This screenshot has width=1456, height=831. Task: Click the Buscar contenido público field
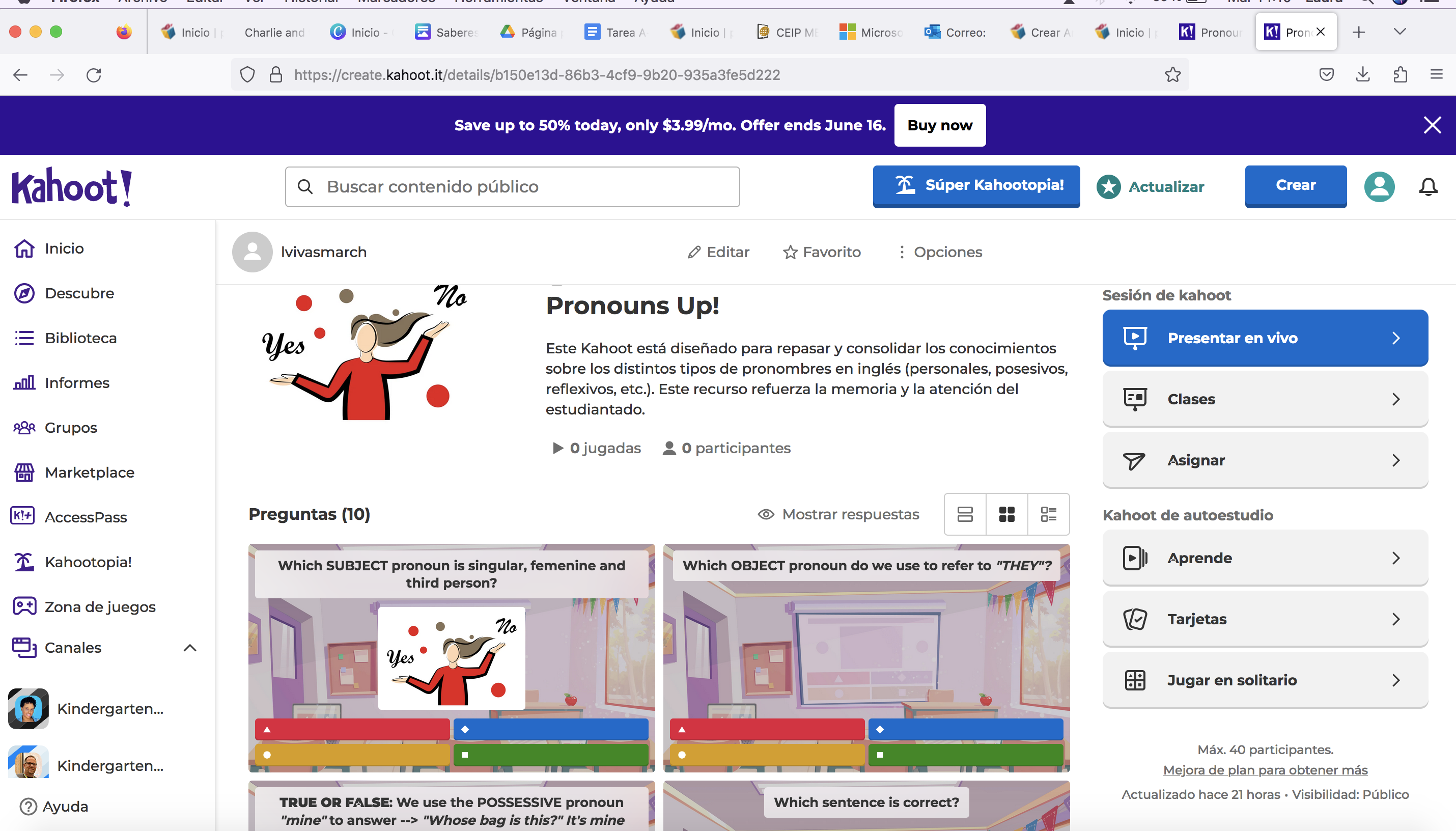tap(511, 186)
